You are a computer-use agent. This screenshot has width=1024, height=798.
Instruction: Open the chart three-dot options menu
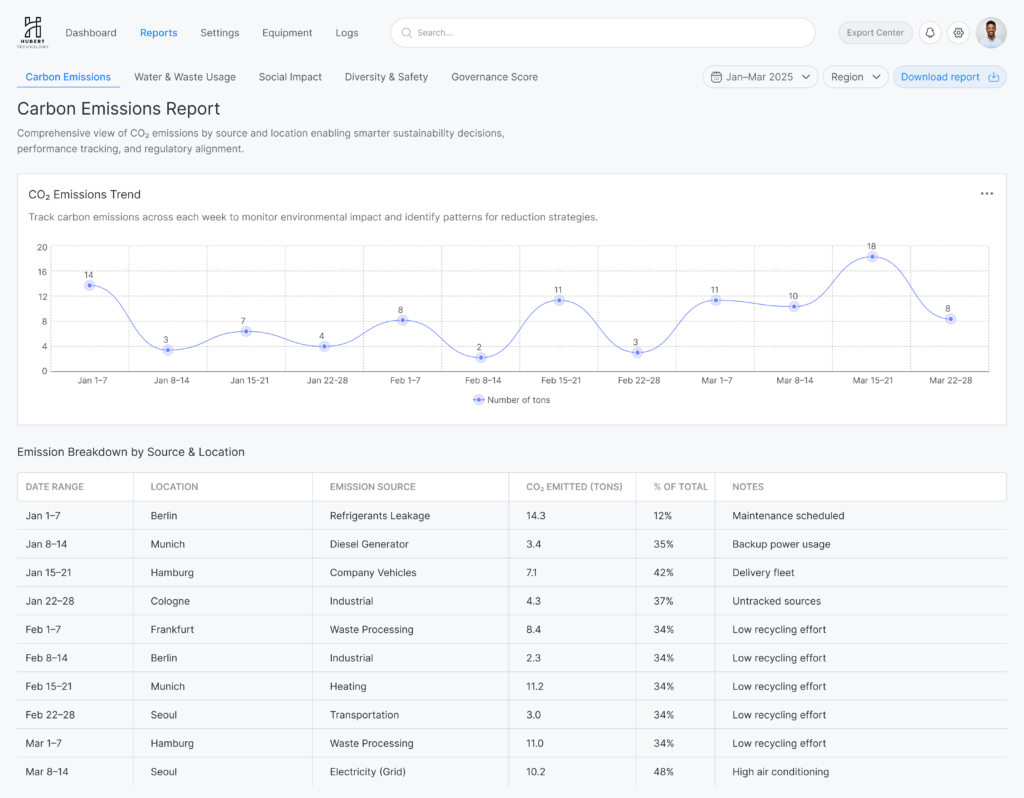pos(987,194)
